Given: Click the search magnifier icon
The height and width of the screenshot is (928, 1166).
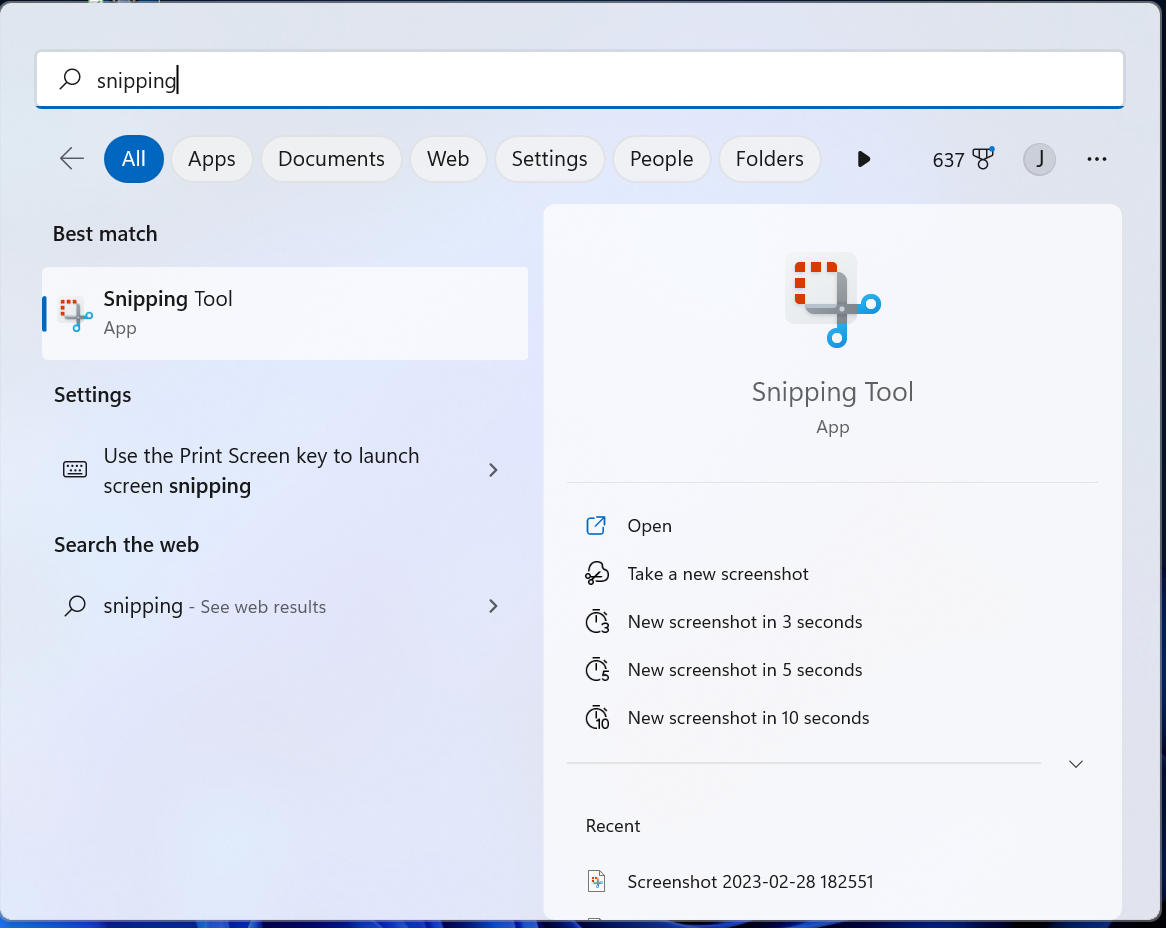Looking at the screenshot, I should (69, 79).
